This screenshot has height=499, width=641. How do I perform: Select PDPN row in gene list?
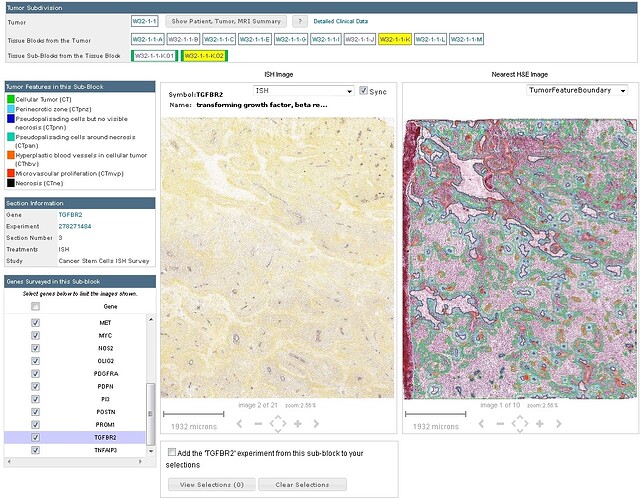point(75,386)
